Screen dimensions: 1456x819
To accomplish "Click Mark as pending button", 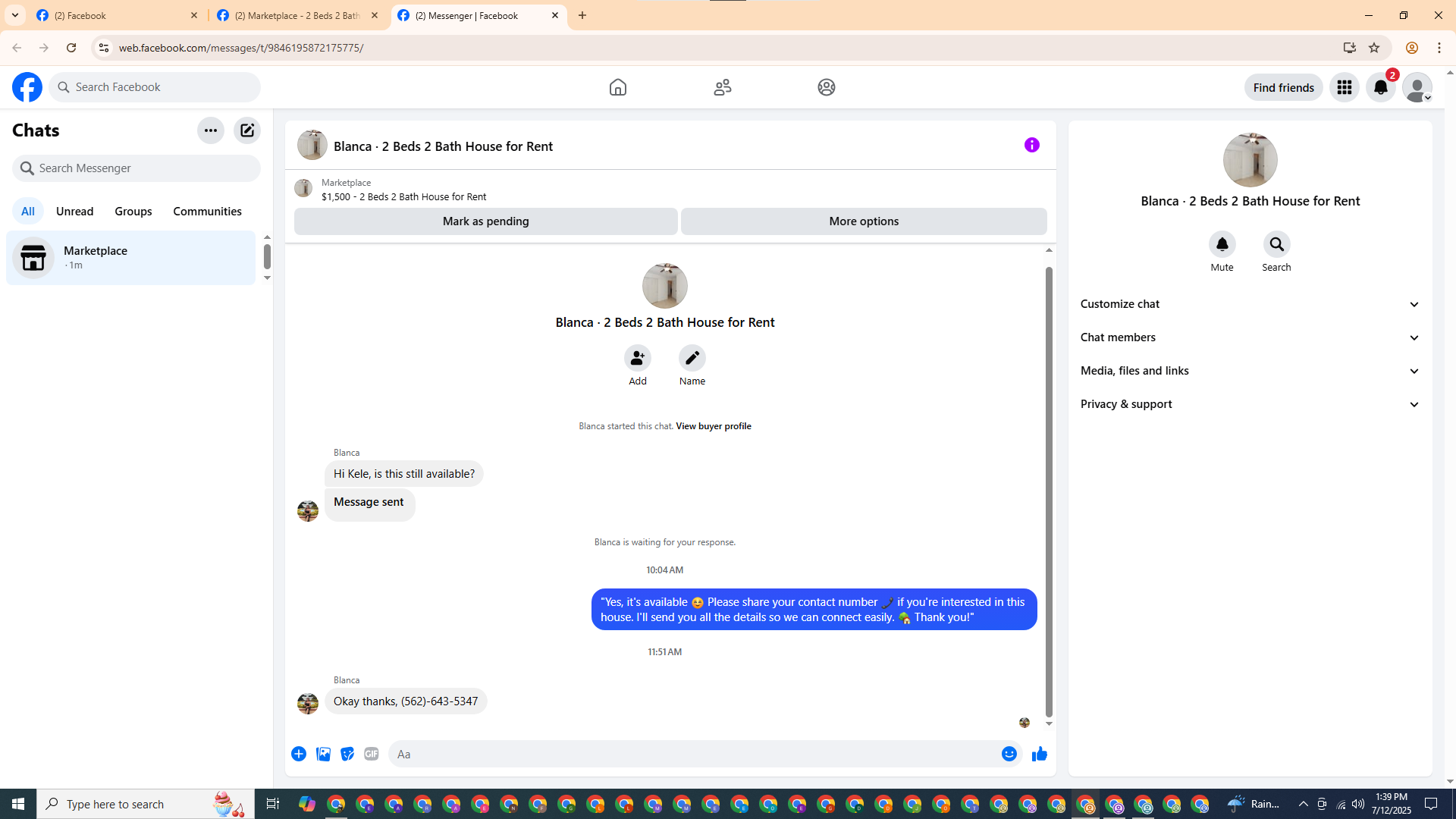I will [x=485, y=221].
